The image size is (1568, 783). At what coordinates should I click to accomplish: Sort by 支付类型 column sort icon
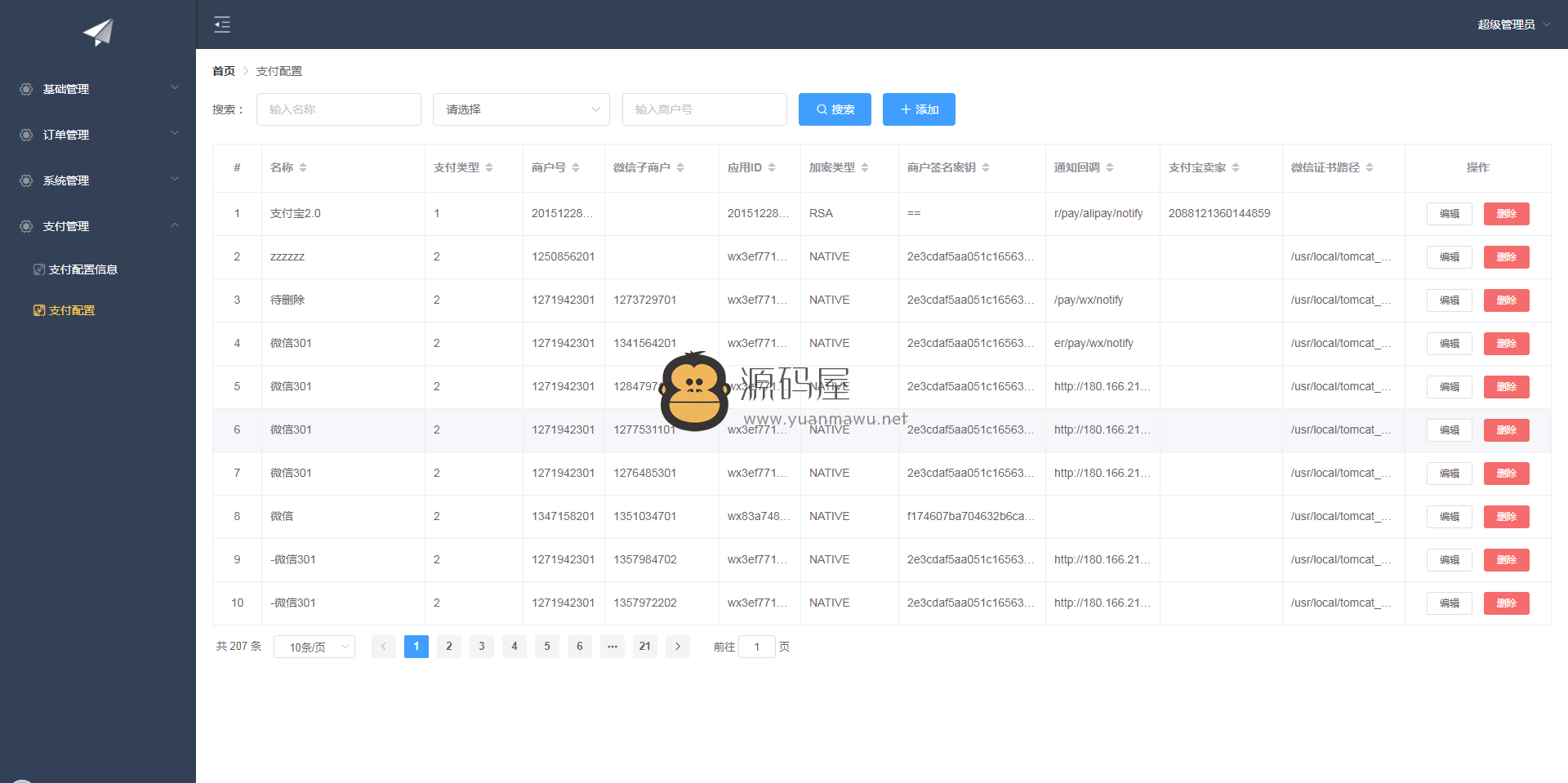coord(489,167)
